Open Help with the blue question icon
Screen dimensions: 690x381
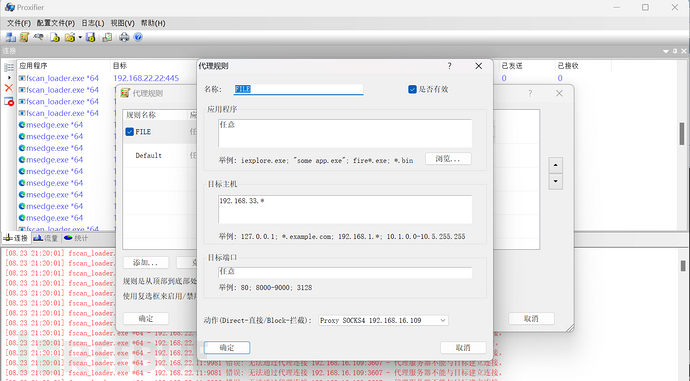click(138, 37)
